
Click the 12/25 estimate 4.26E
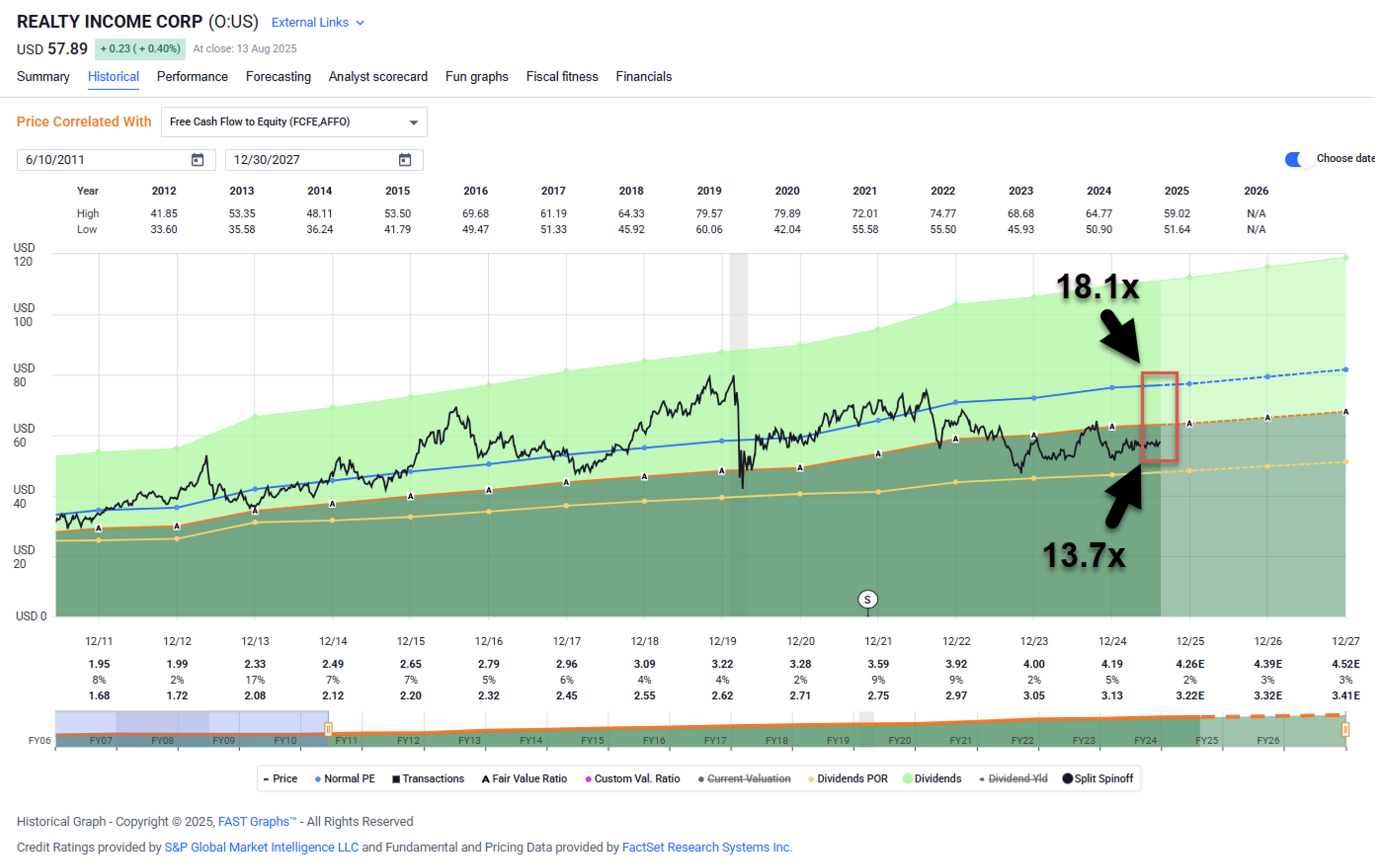coord(1190,664)
